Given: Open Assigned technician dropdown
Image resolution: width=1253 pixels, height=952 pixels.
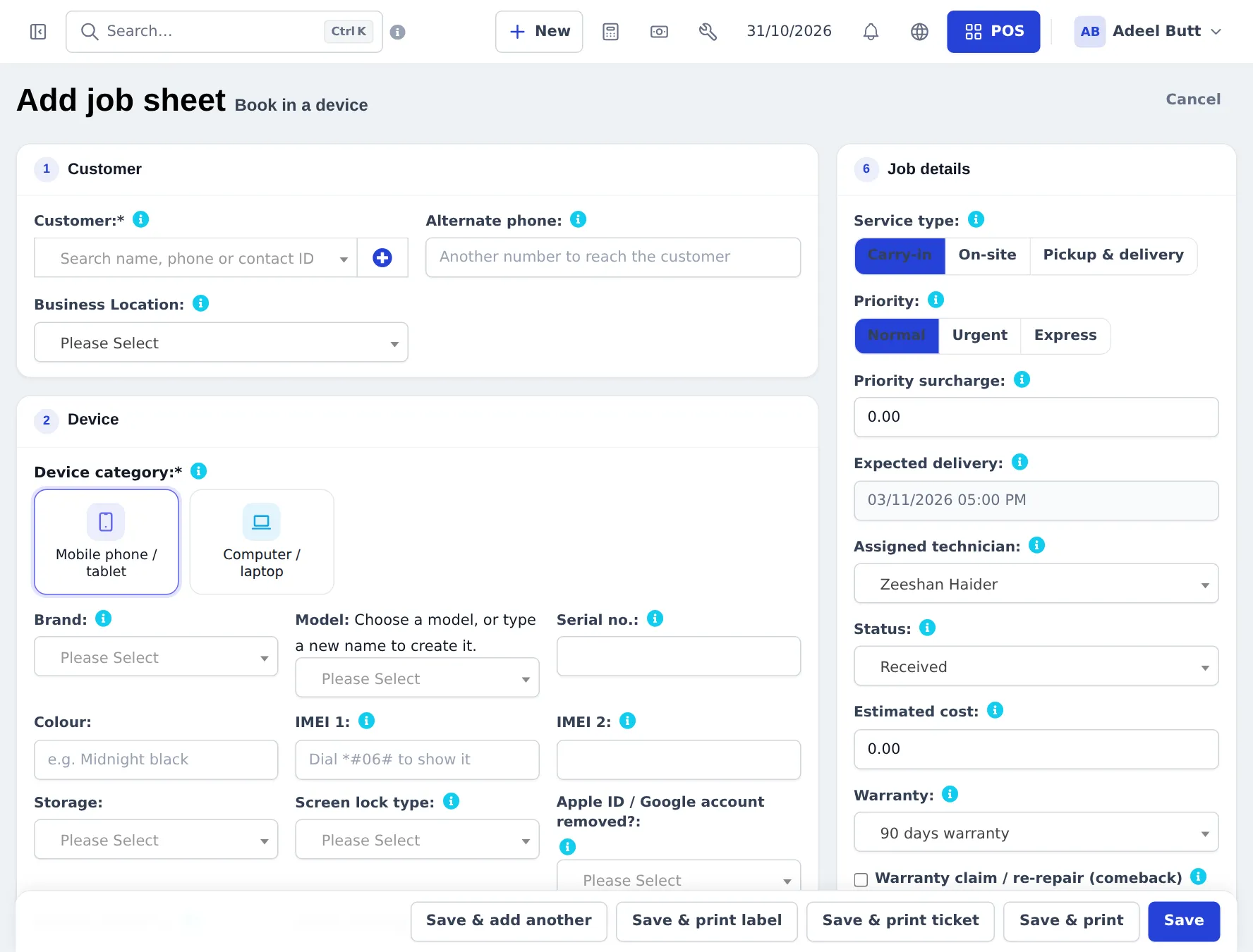Looking at the screenshot, I should pos(1036,584).
